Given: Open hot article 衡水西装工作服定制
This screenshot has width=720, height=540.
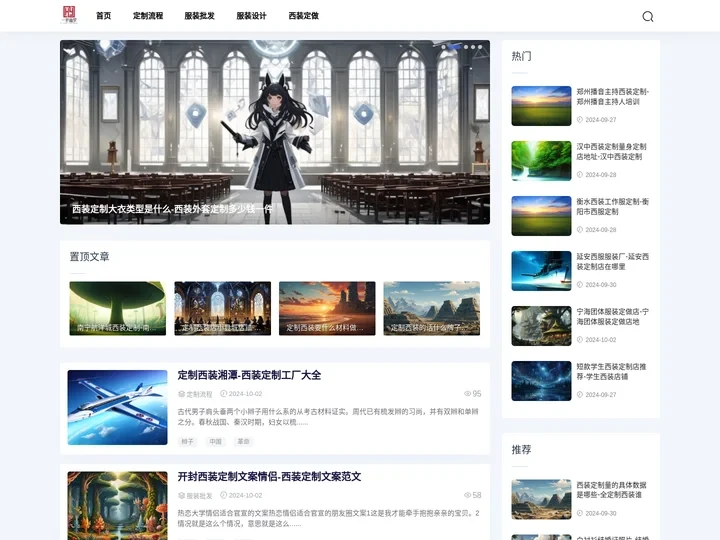Looking at the screenshot, I should (613, 207).
